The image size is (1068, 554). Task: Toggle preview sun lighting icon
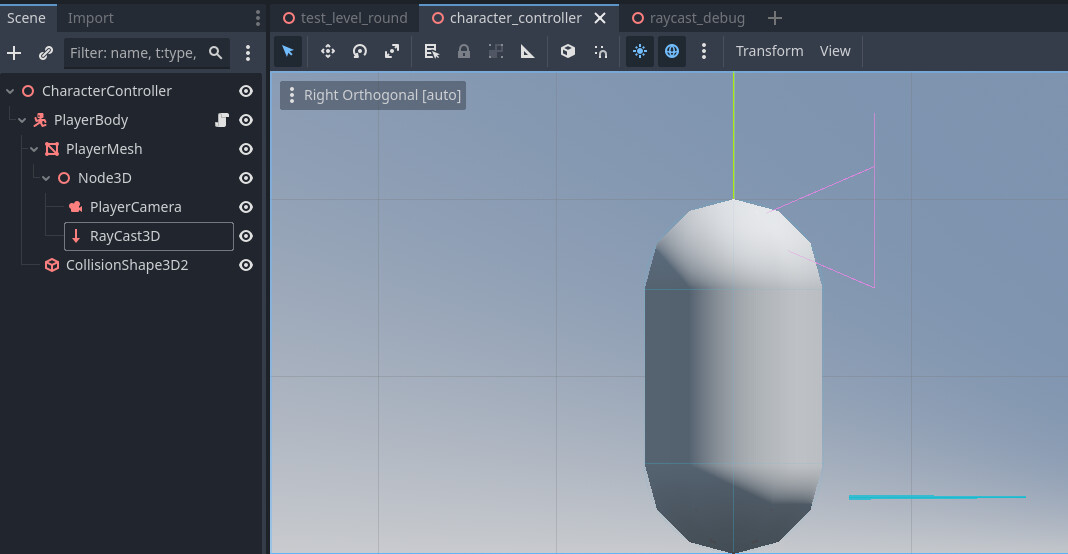pyautogui.click(x=640, y=51)
